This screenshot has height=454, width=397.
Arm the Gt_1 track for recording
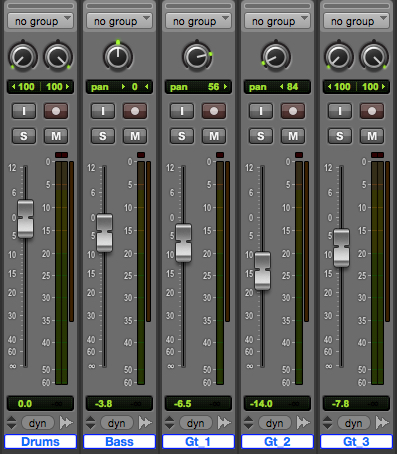[x=214, y=111]
